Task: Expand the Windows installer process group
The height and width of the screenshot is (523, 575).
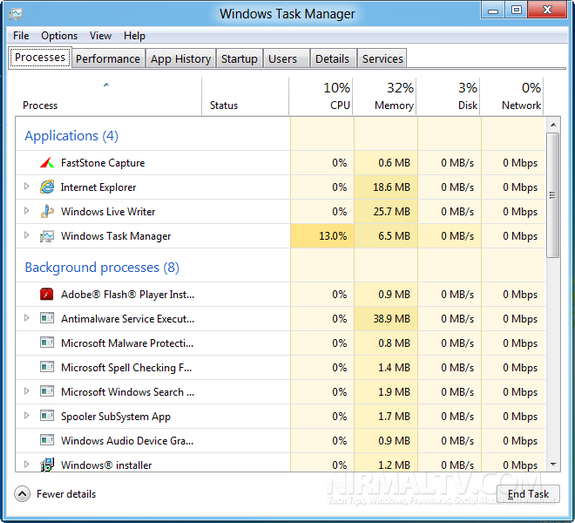Action: click(26, 464)
